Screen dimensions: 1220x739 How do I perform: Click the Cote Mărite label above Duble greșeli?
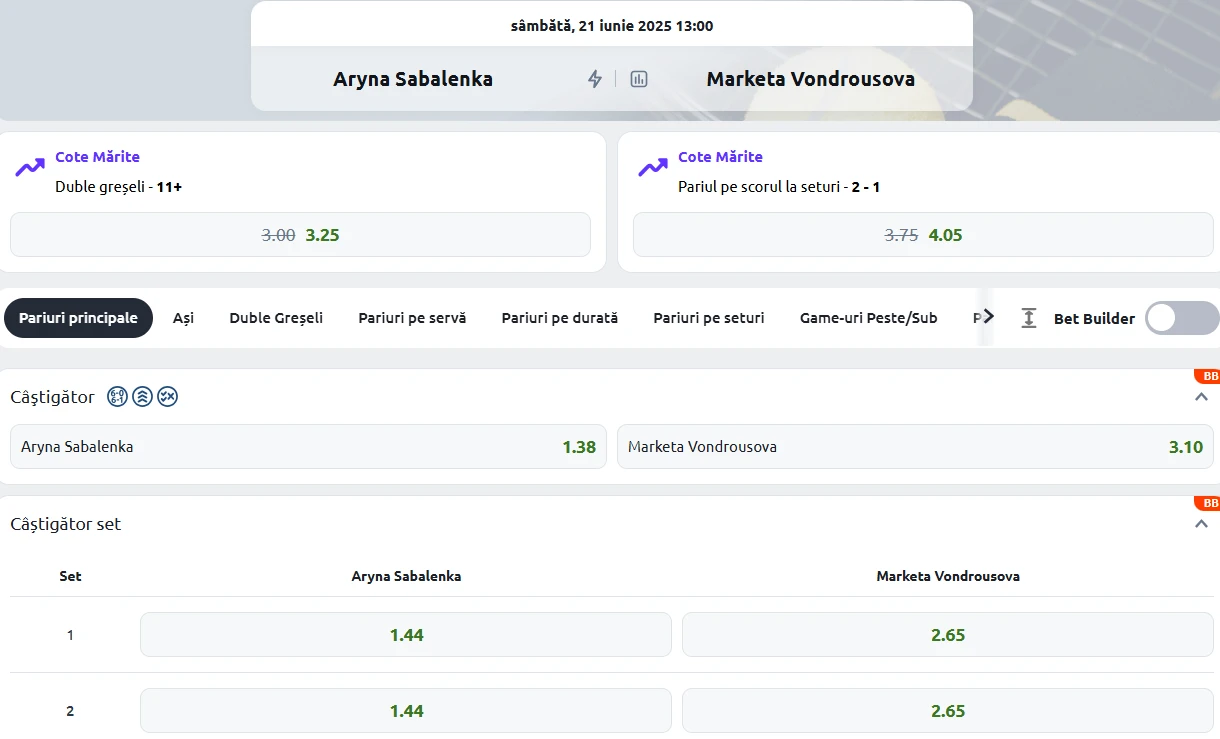pyautogui.click(x=97, y=157)
